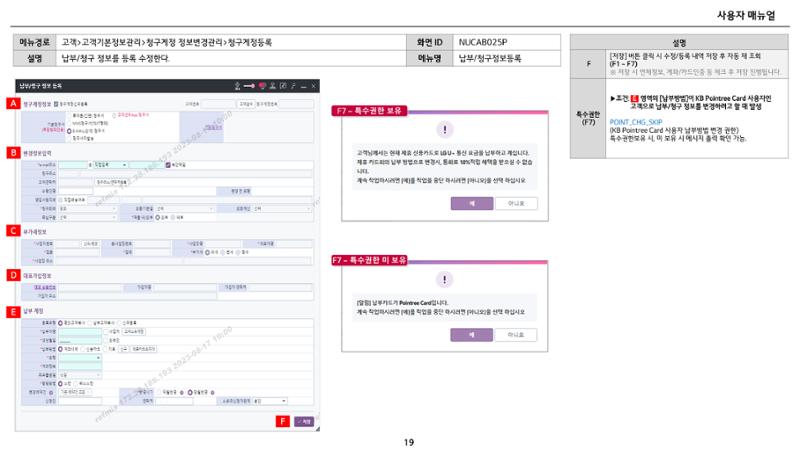Viewport: 800px width, 450px height.
Task: Select the currently filled radio in 청구서 유형 group
Action: (x=69, y=131)
